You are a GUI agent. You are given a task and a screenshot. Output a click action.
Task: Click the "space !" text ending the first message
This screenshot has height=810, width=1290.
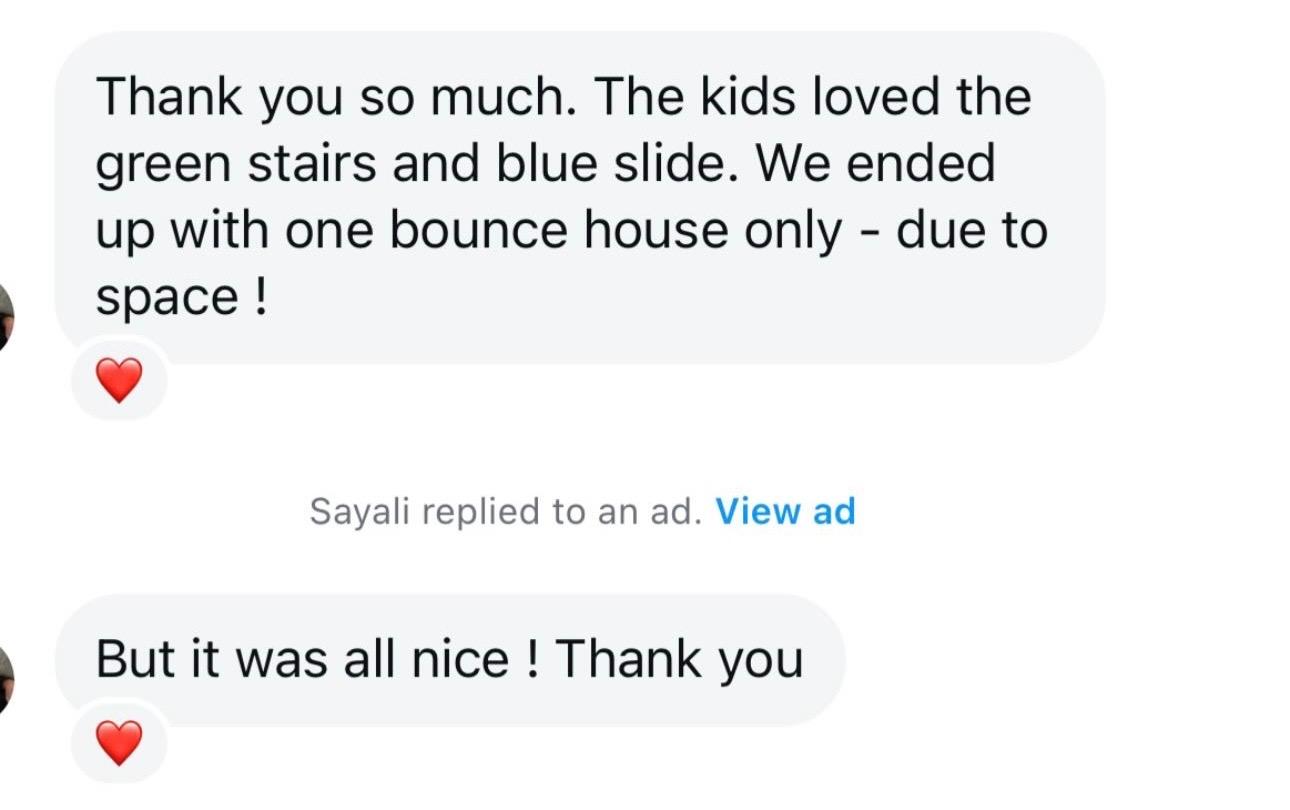181,298
